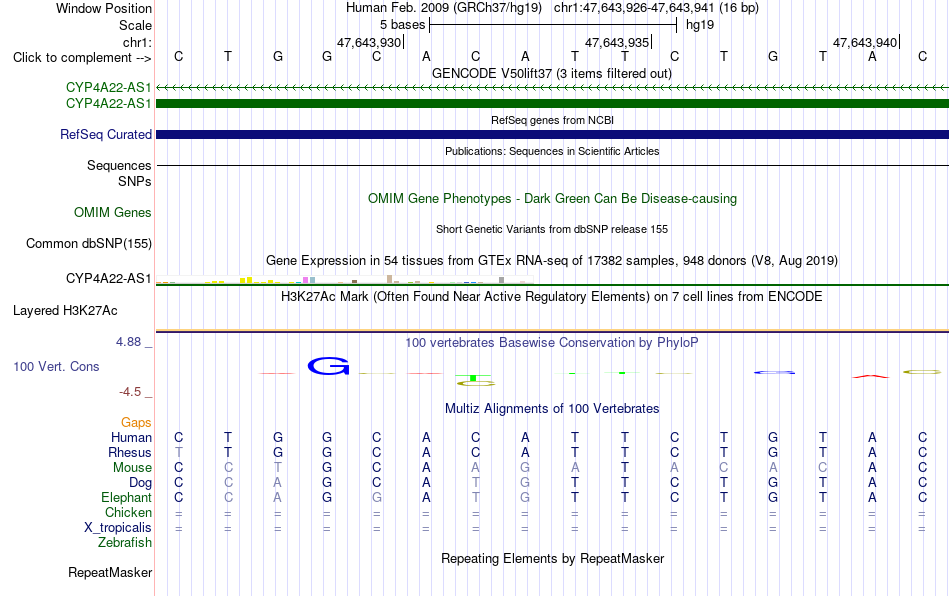The image size is (950, 596).
Task: Select the Mouse alignment row label
Action: pyautogui.click(x=132, y=468)
